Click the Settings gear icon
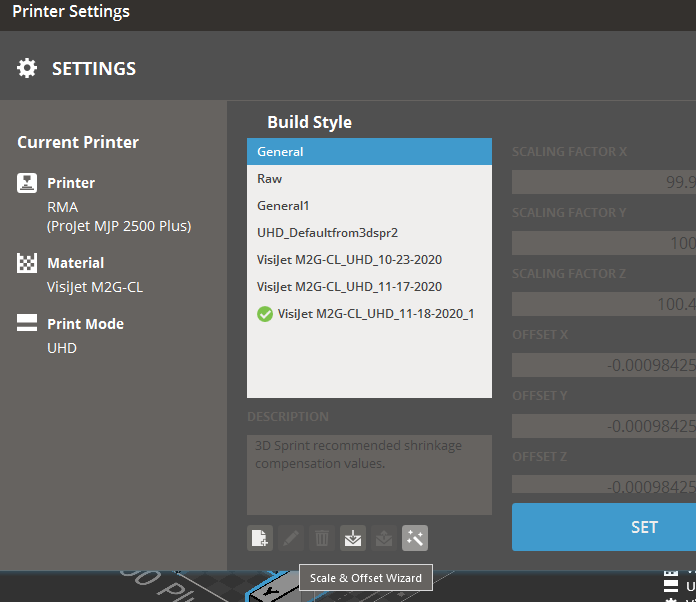696x602 pixels. click(27, 69)
